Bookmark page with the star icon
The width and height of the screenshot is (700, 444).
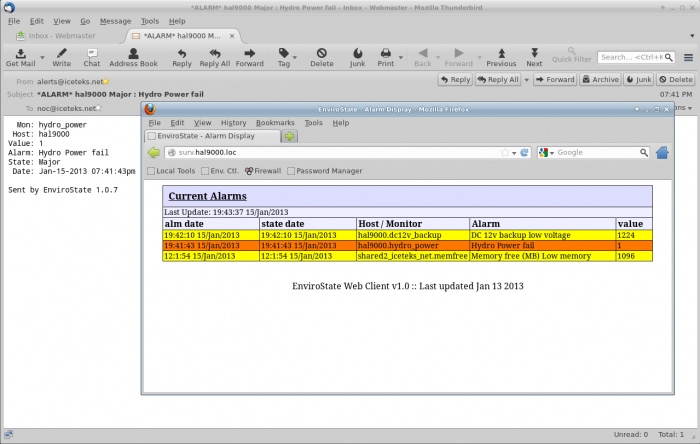click(505, 153)
